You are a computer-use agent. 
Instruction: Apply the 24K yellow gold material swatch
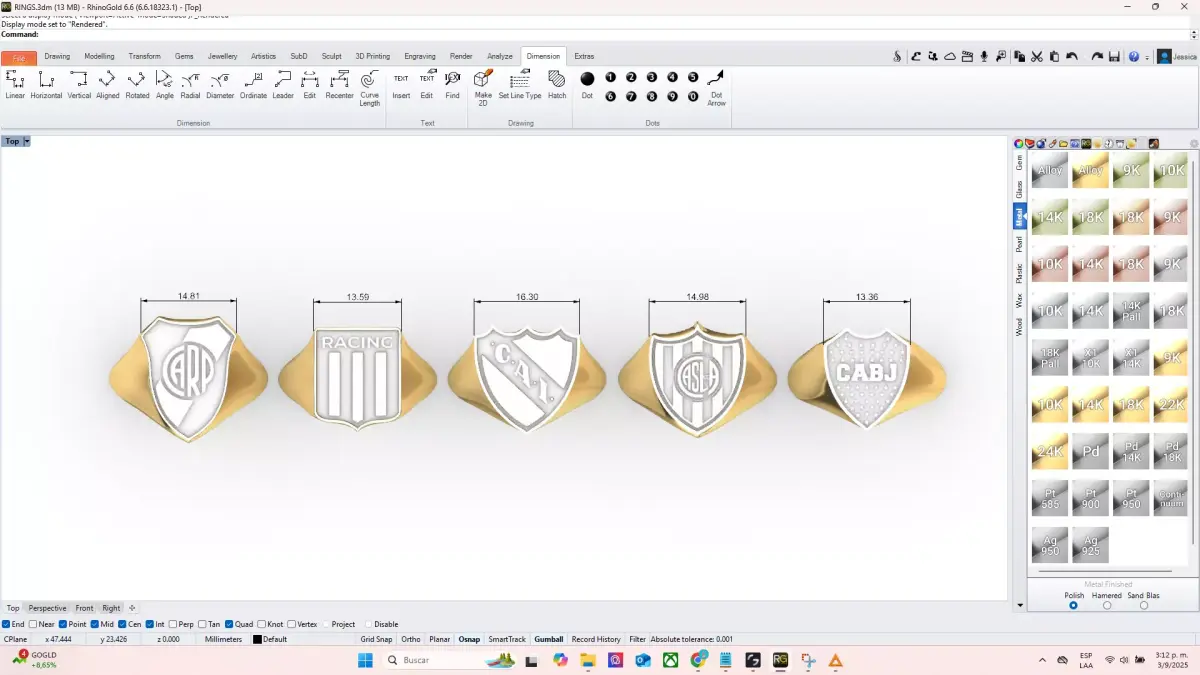(1050, 452)
